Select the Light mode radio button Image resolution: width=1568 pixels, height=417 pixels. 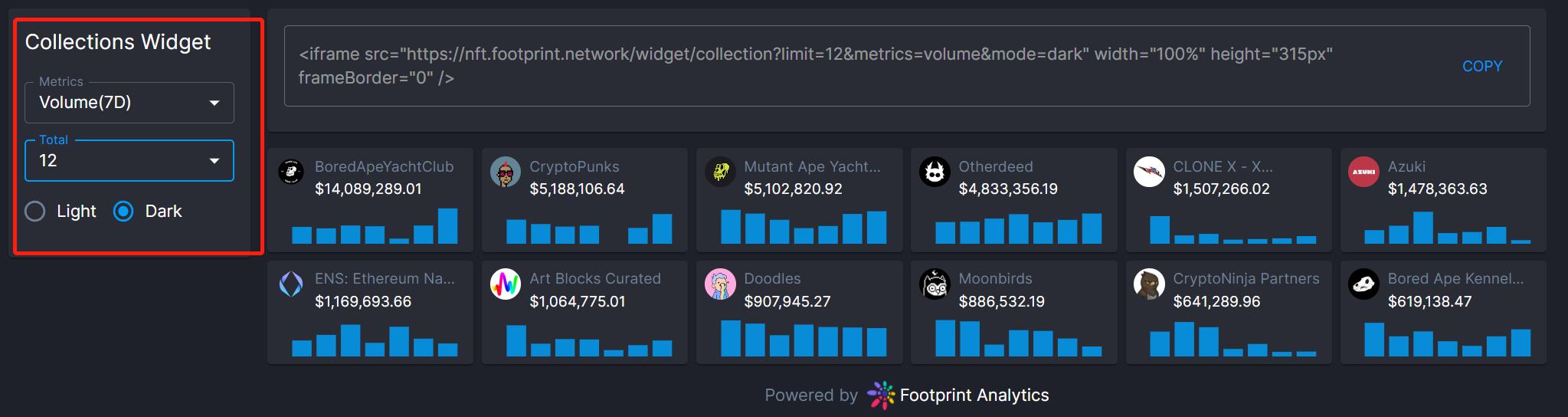point(35,212)
